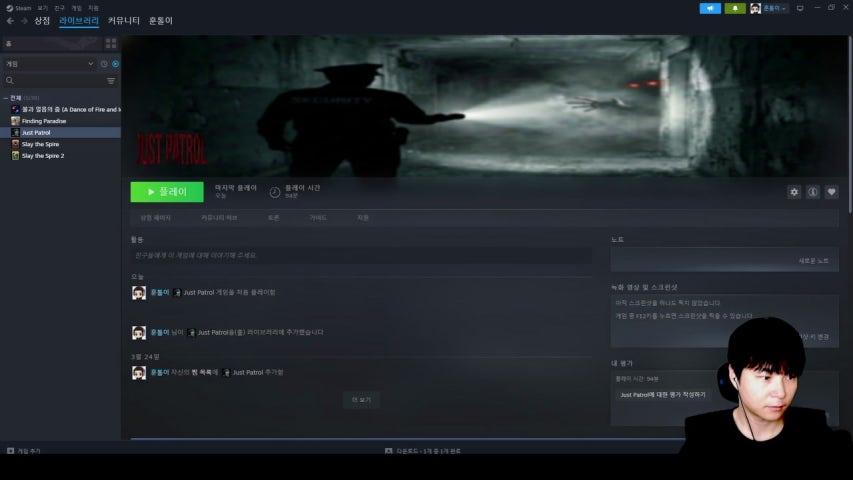
Task: Click the 더 보기 button under activity
Action: 361,399
